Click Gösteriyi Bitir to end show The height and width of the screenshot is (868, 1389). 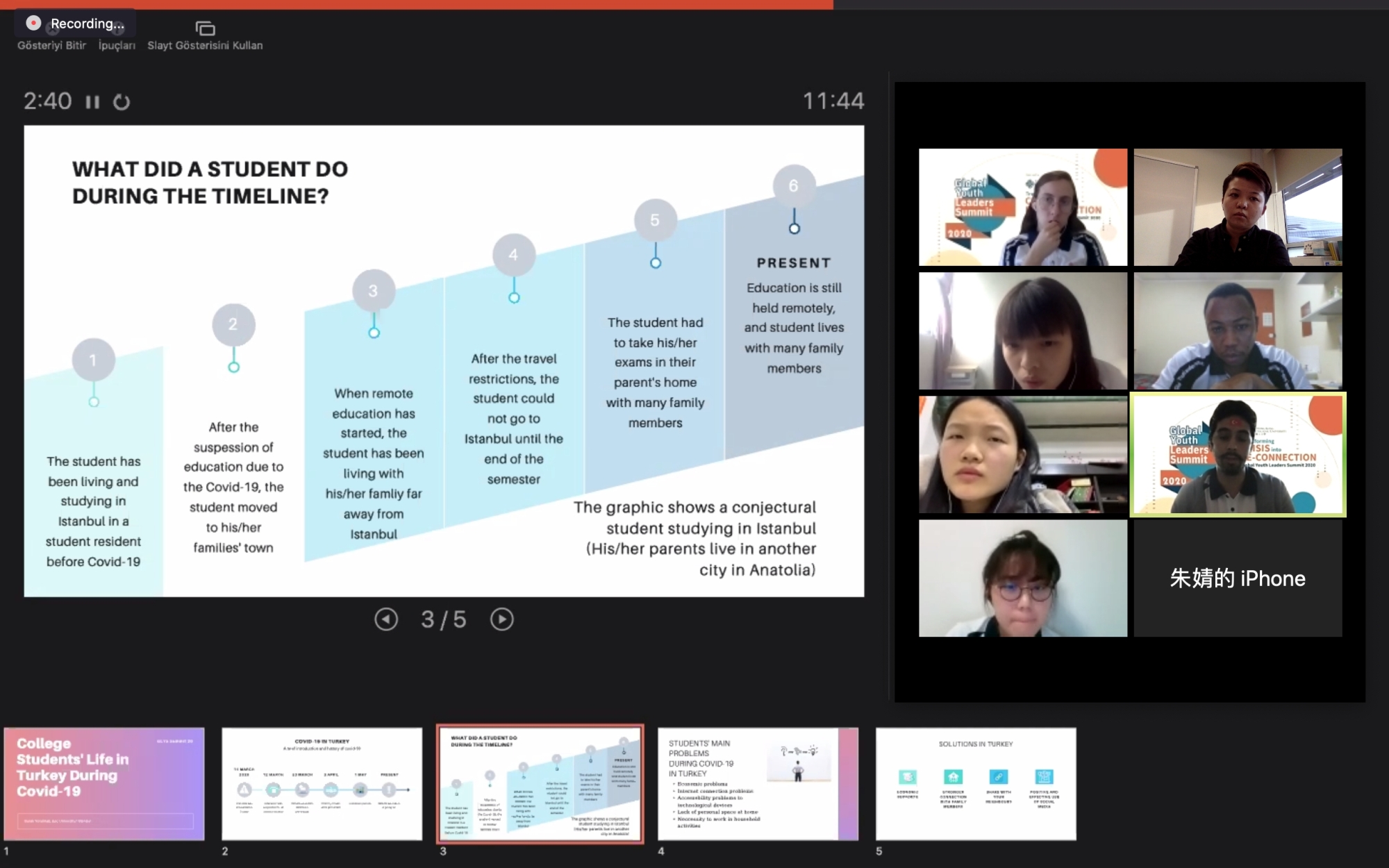51,45
